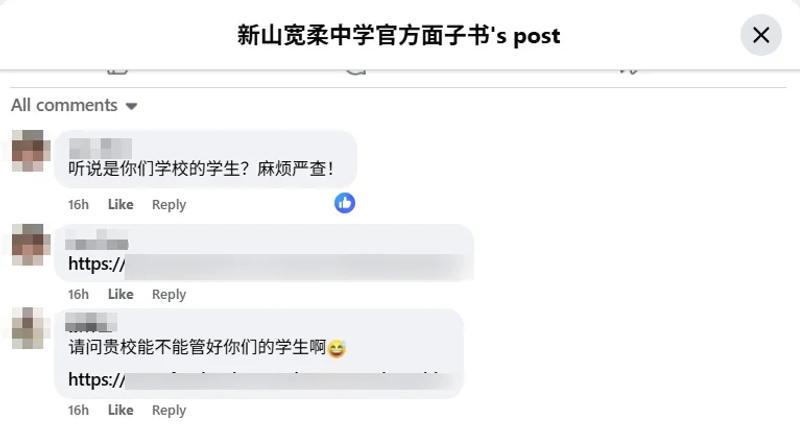
Task: Open the https link in third comment
Action: coord(260,380)
